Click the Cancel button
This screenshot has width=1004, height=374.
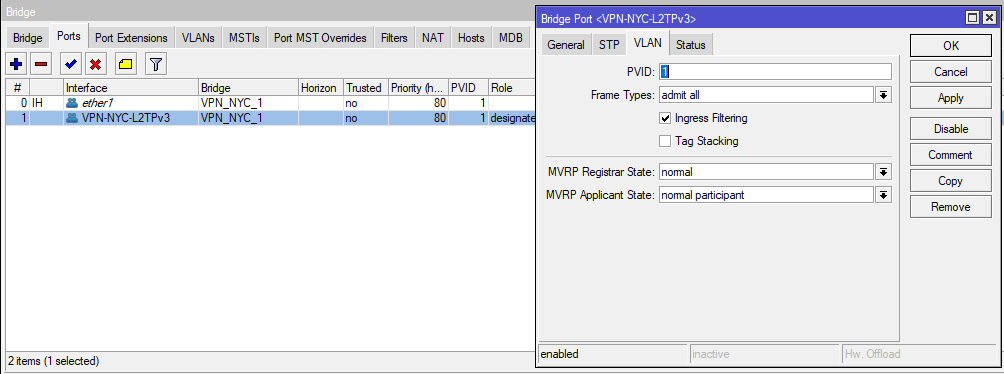pyautogui.click(x=951, y=72)
